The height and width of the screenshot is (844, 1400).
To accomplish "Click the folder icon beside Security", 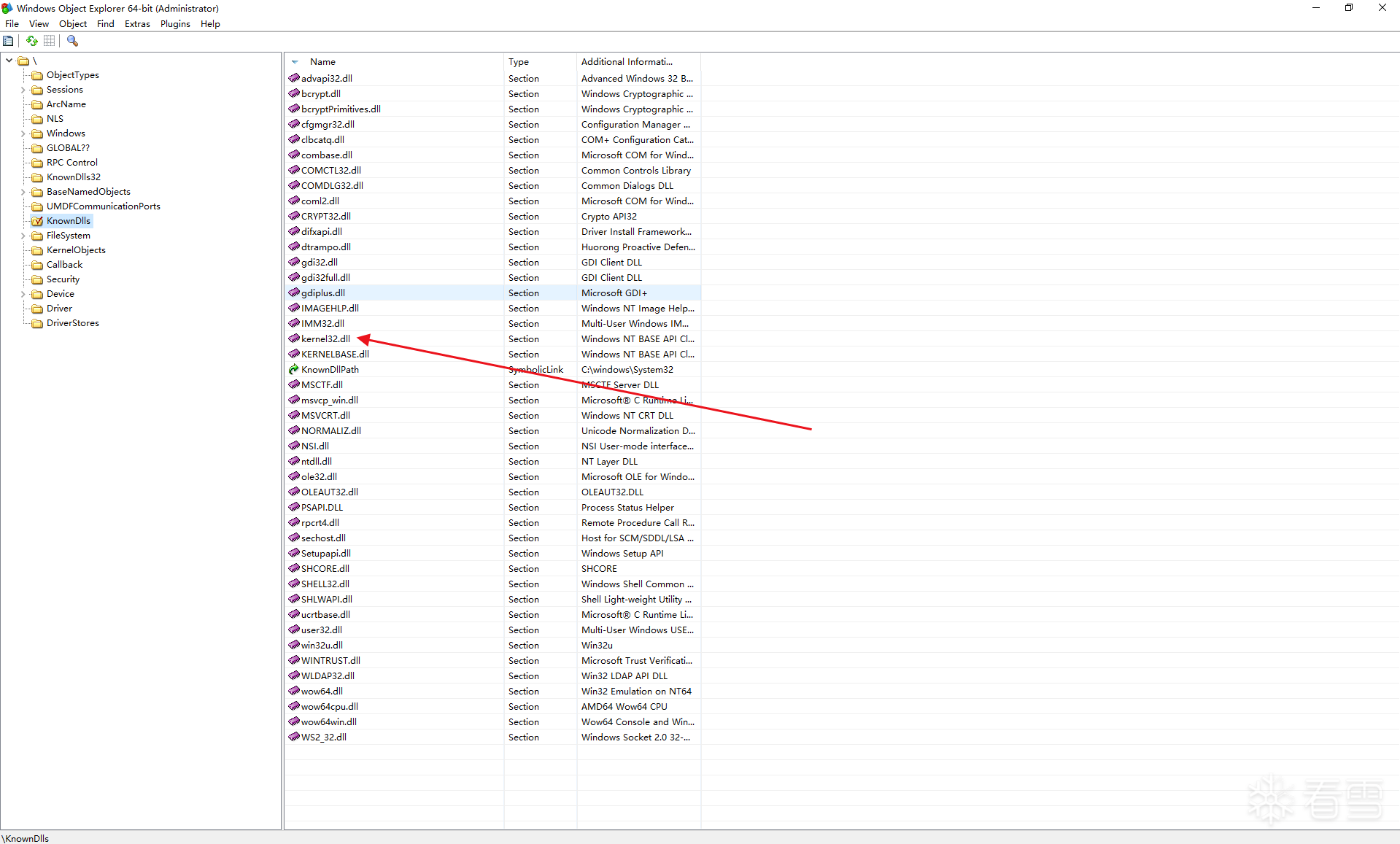I will click(37, 279).
